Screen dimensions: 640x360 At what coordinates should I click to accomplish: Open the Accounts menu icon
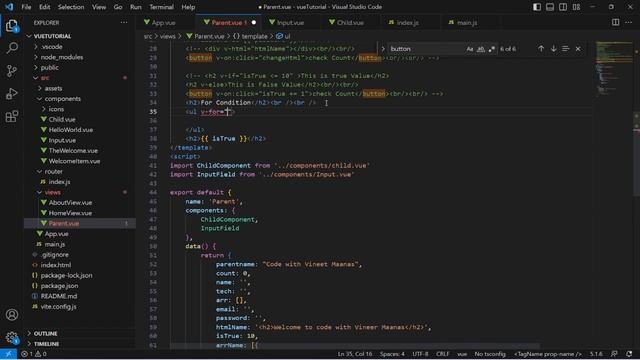[x=12, y=315]
